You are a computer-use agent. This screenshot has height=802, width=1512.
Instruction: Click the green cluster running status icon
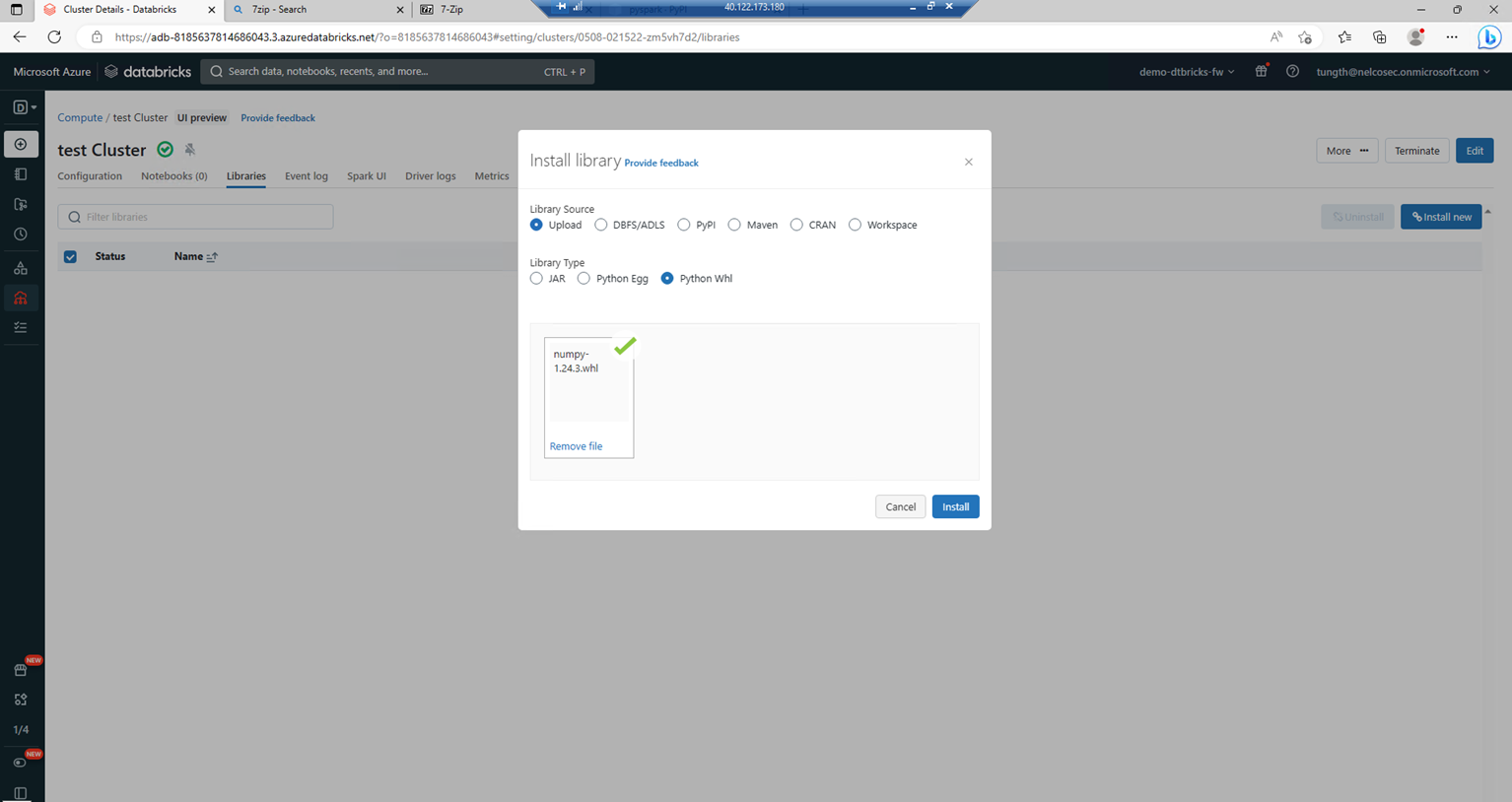coord(166,150)
